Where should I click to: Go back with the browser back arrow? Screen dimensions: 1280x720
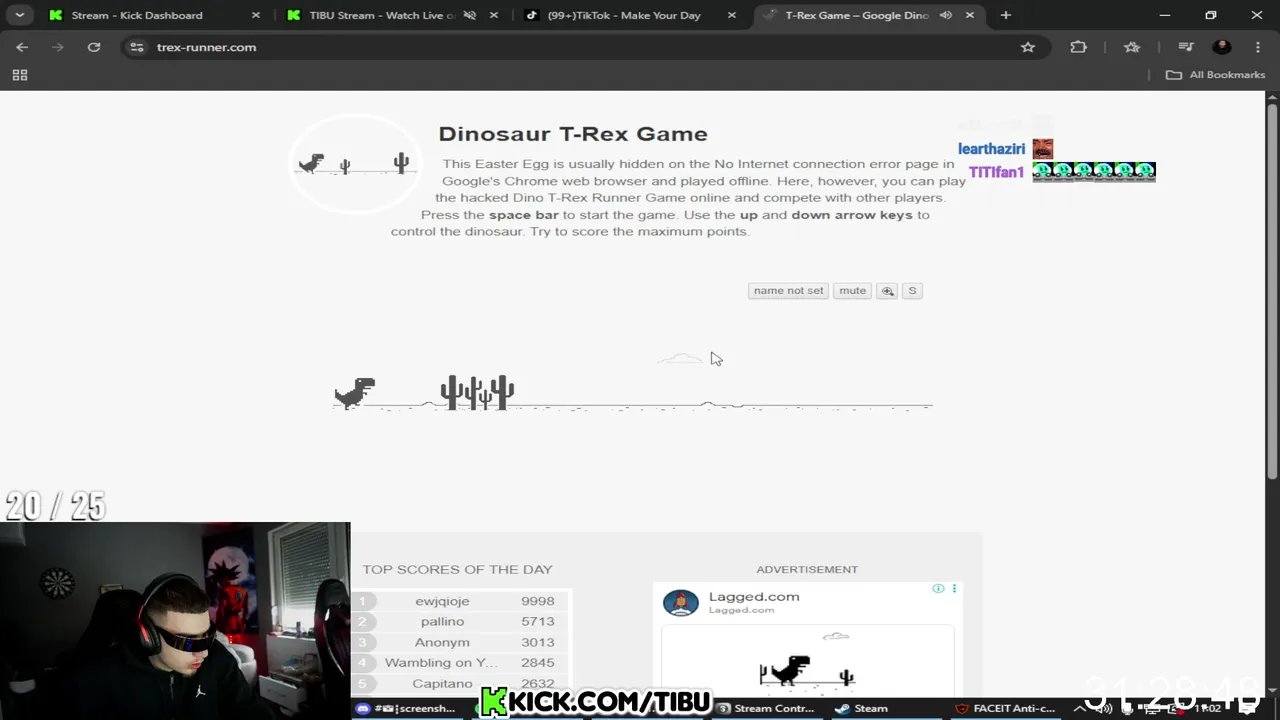[x=22, y=47]
